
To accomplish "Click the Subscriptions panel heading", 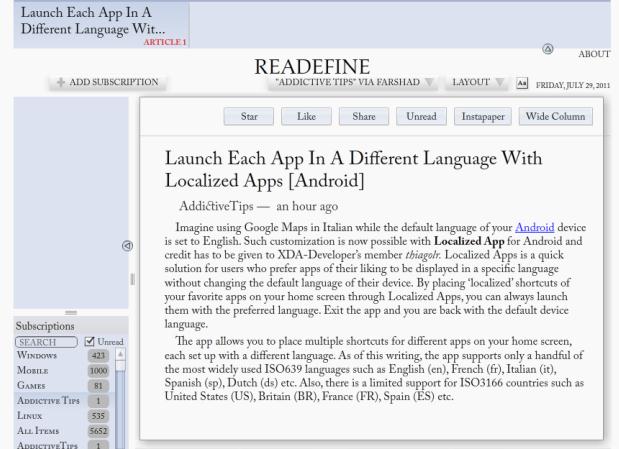I will click(x=45, y=326).
